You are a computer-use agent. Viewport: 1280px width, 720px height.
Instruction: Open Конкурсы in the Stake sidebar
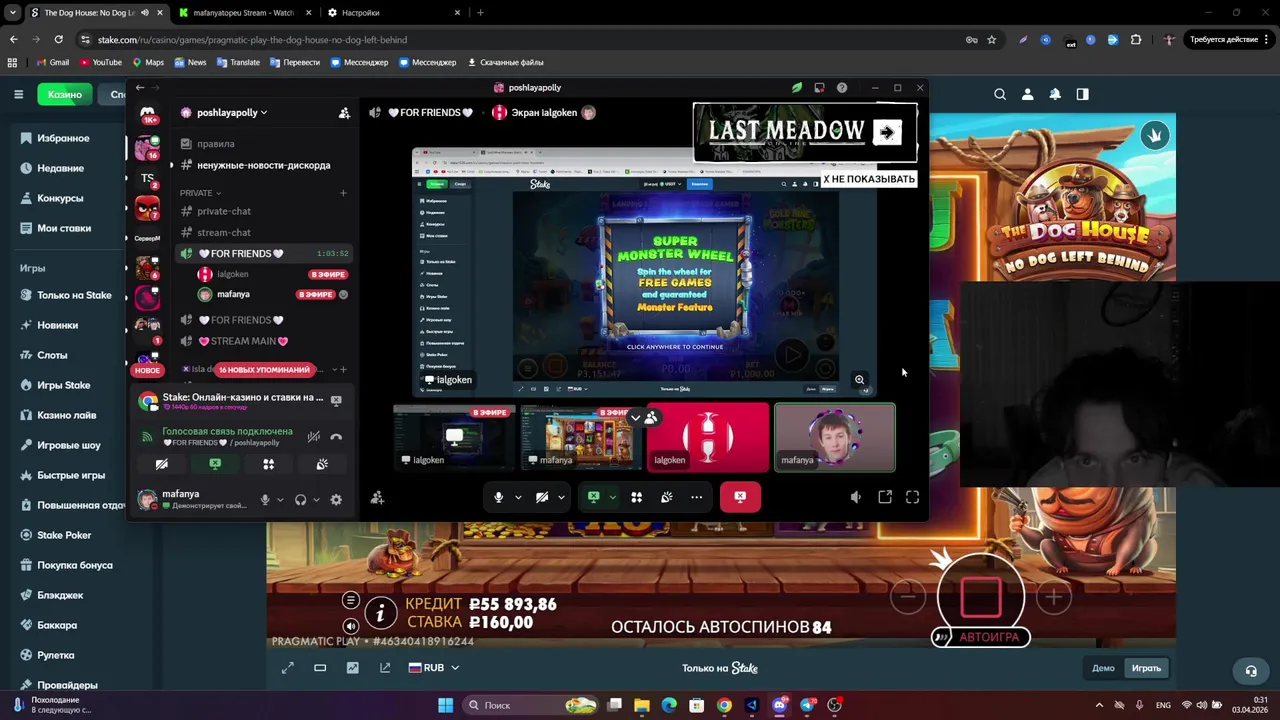(x=60, y=198)
